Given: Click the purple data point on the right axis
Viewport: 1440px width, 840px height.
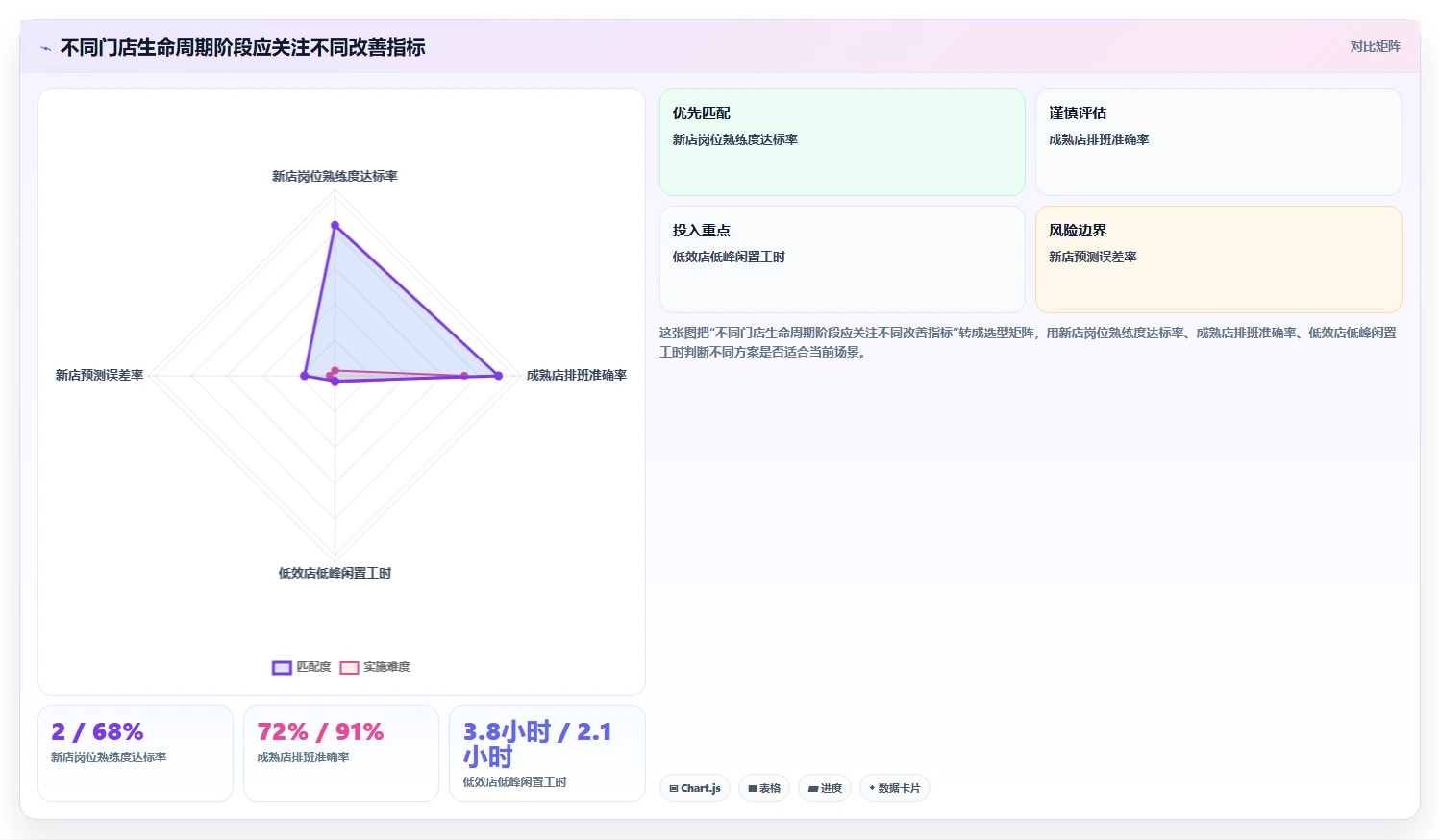Looking at the screenshot, I should point(498,376).
